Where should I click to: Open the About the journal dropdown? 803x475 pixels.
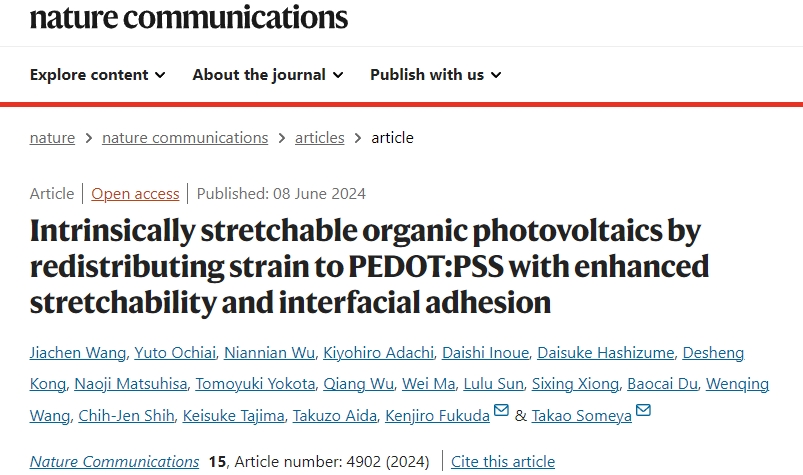tap(268, 75)
